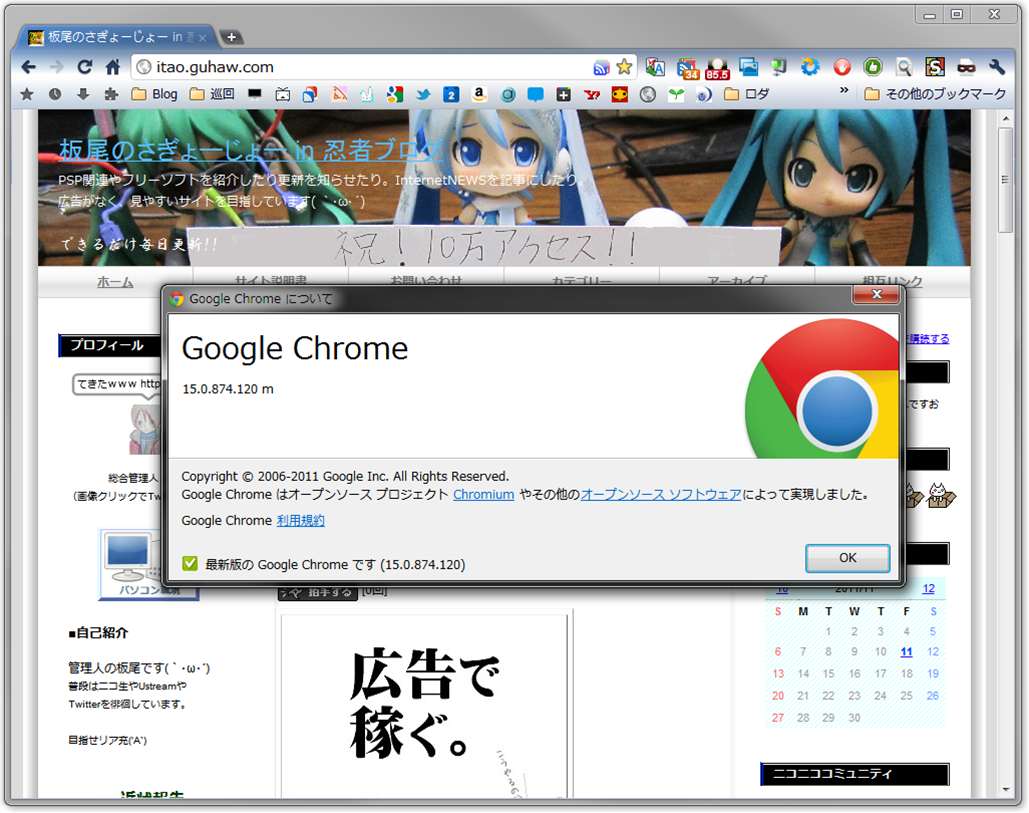Click the red down-arrow extension icon
The image size is (1029, 813).
point(842,67)
